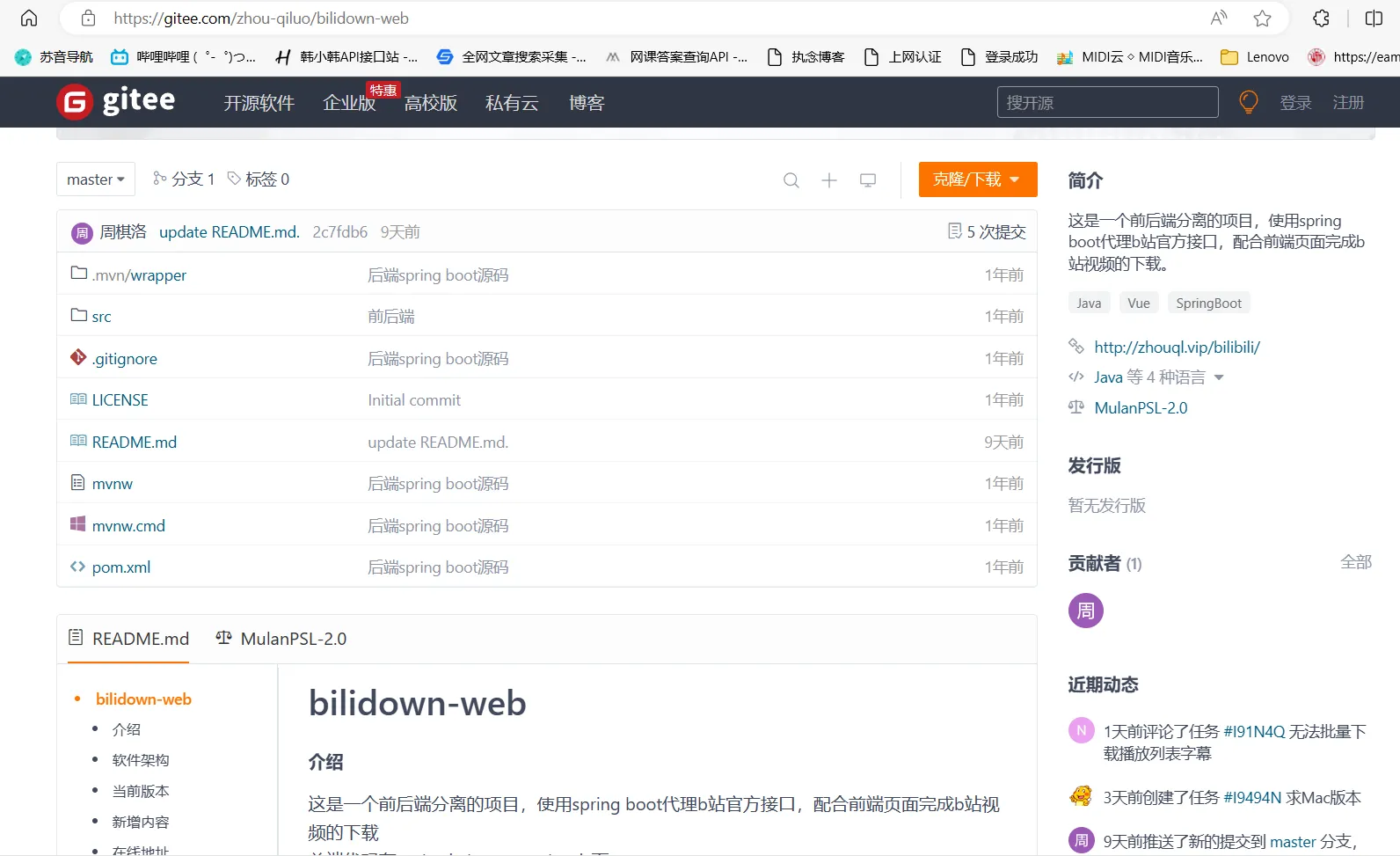
Task: Click the 搜开源 search field
Action: 1107,102
